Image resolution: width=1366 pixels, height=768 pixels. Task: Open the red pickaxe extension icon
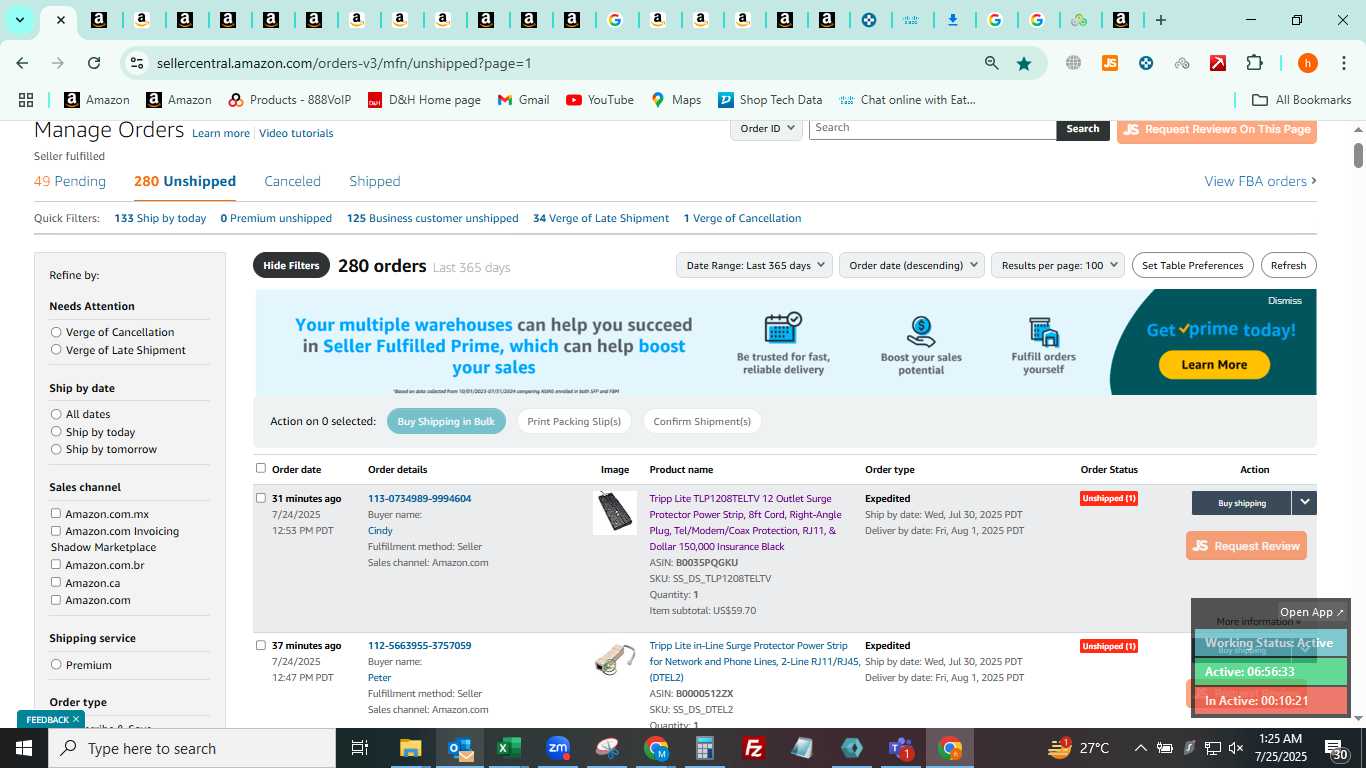pos(1218,63)
